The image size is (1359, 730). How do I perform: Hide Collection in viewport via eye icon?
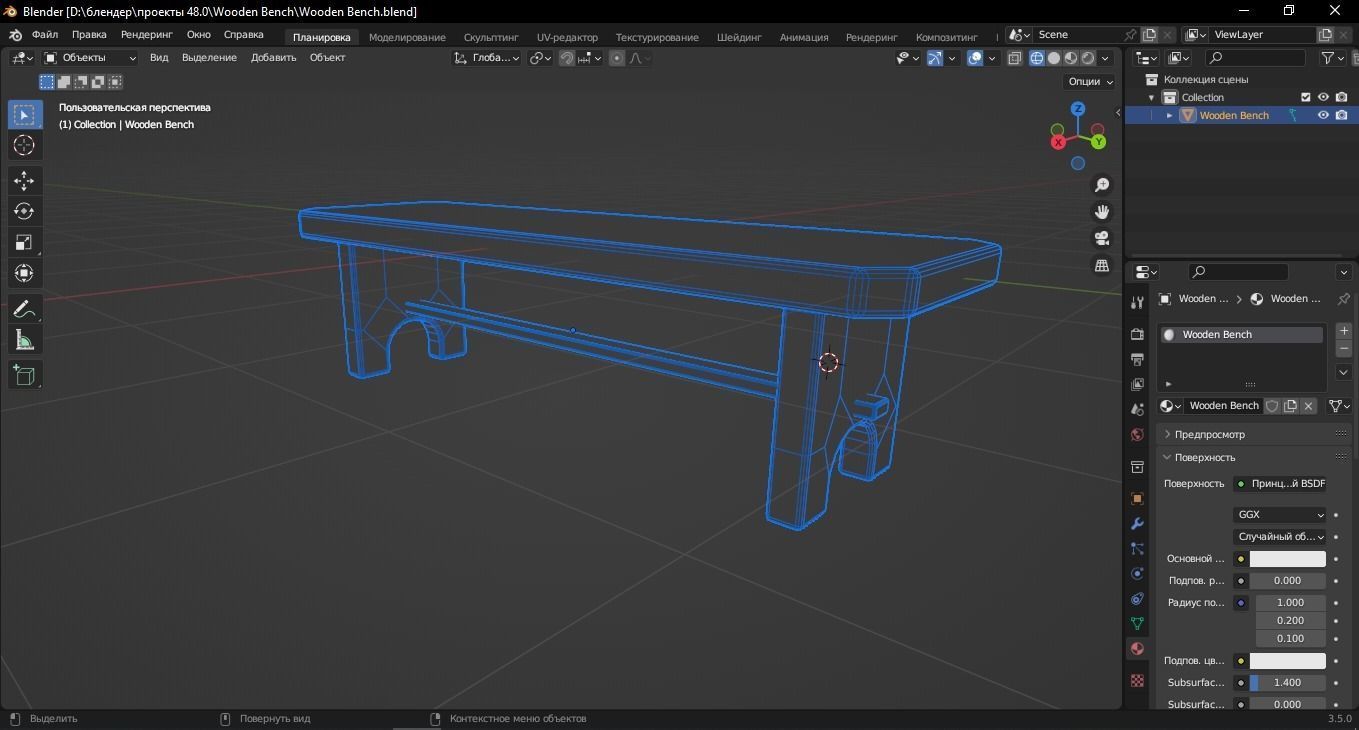(1323, 97)
